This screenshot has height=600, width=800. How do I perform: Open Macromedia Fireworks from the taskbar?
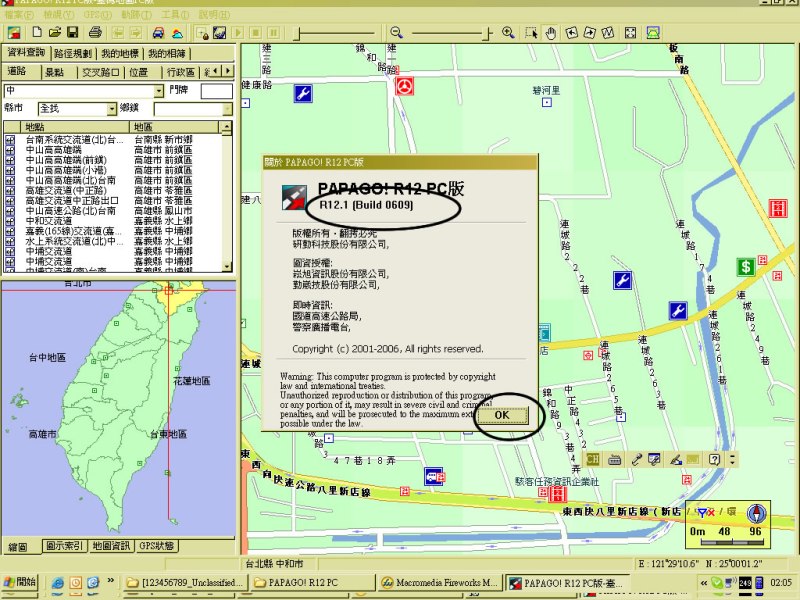(x=439, y=583)
